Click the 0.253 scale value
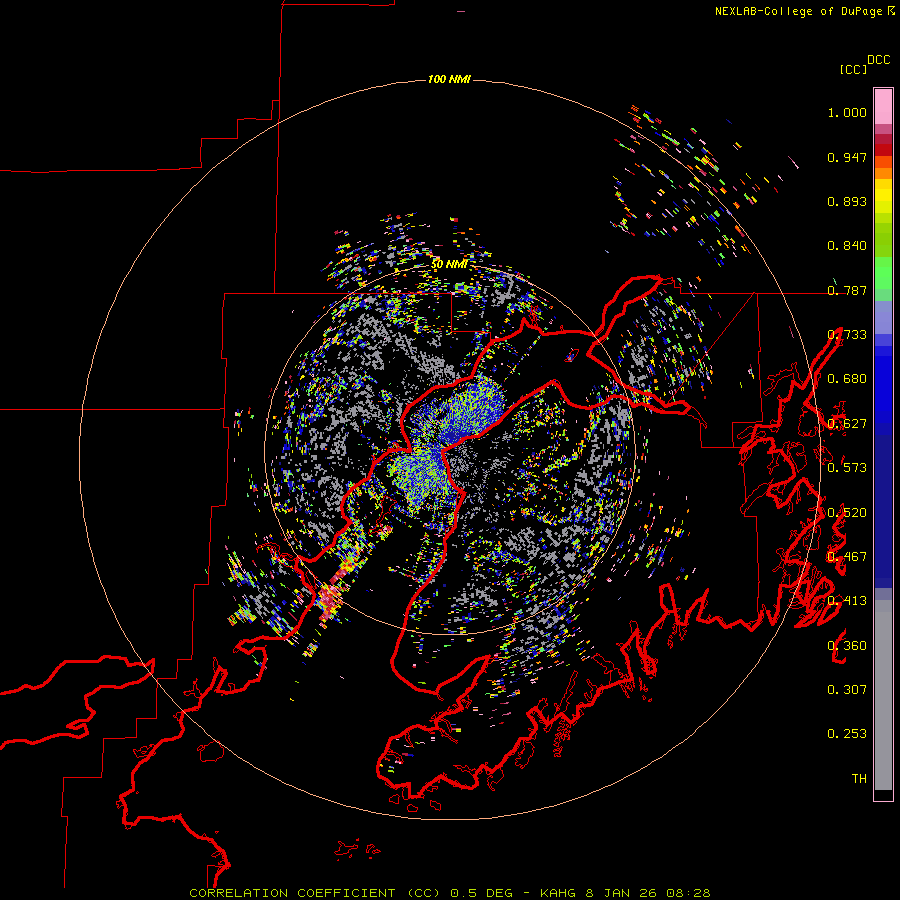Image resolution: width=900 pixels, height=900 pixels. coord(847,734)
